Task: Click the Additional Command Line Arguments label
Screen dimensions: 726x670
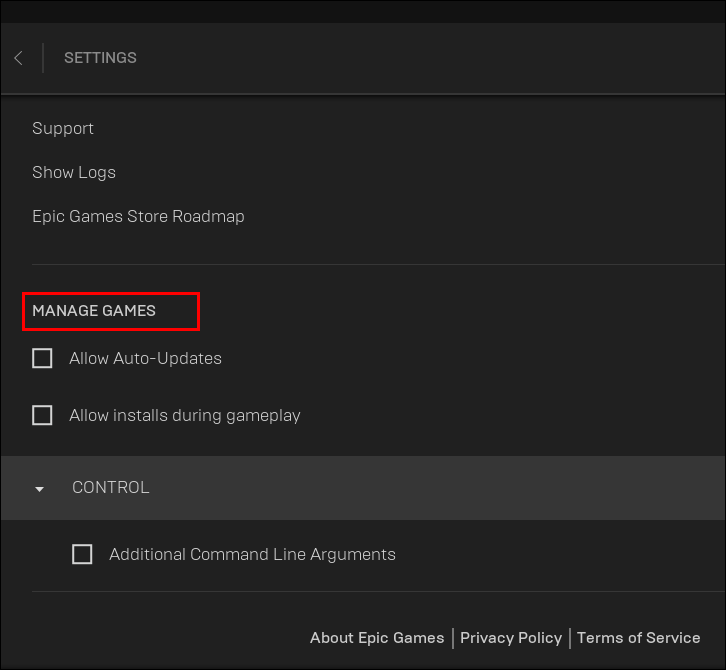Action: pos(252,554)
